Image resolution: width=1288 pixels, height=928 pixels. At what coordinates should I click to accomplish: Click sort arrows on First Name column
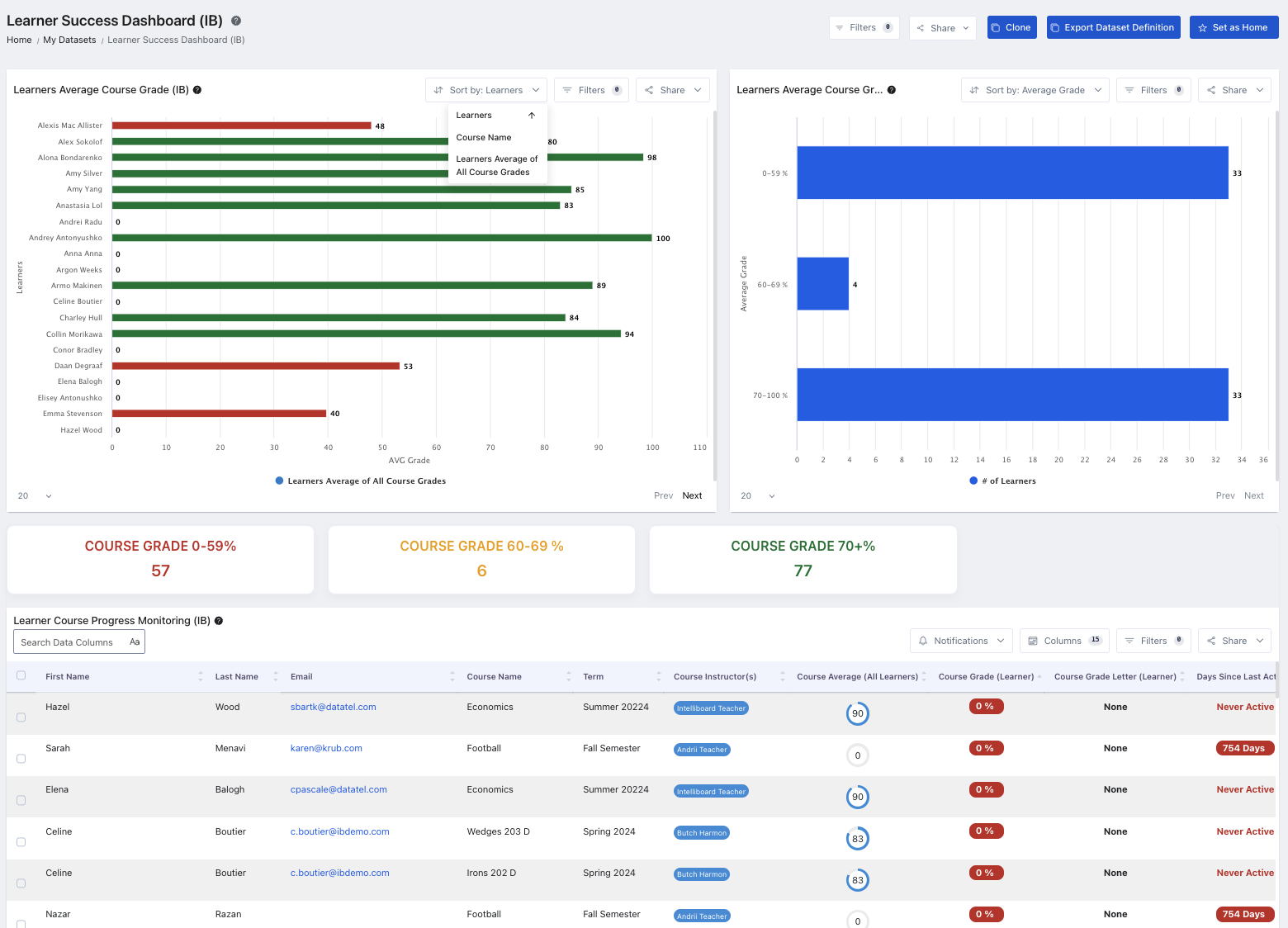click(x=201, y=677)
